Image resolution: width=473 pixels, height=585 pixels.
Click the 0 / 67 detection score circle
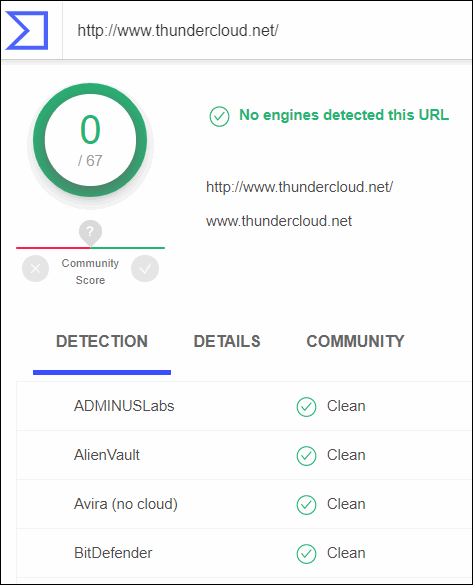click(x=90, y=140)
